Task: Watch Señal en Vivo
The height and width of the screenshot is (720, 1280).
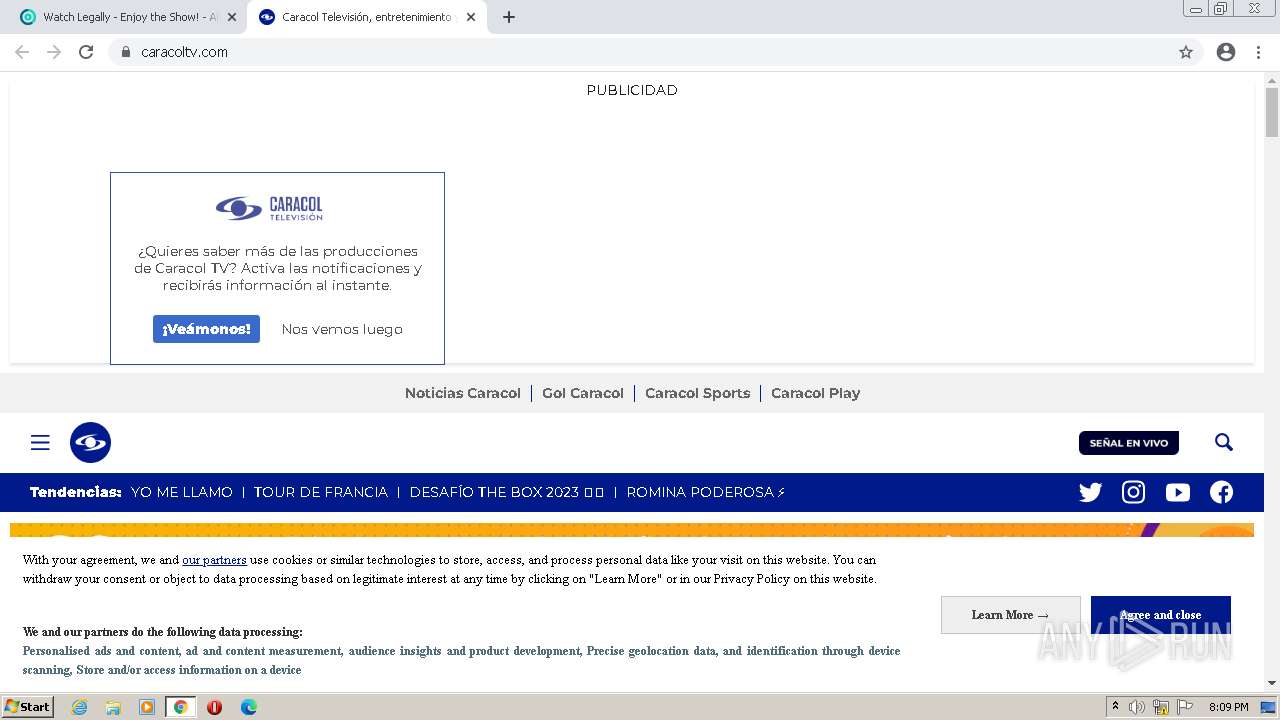Action: coord(1129,443)
